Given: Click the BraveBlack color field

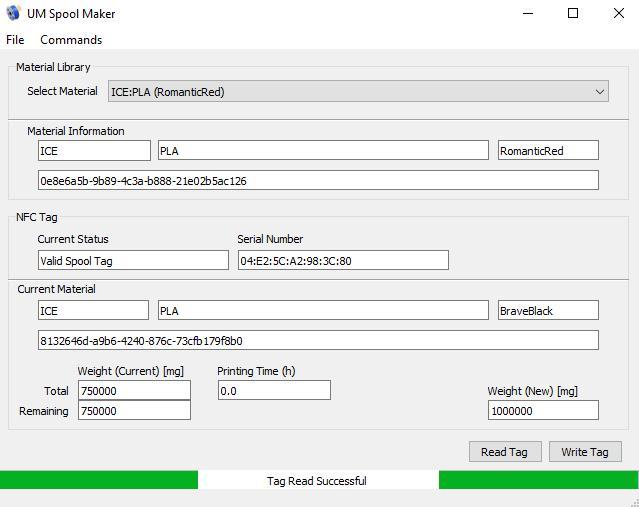Looking at the screenshot, I should click(x=548, y=311).
